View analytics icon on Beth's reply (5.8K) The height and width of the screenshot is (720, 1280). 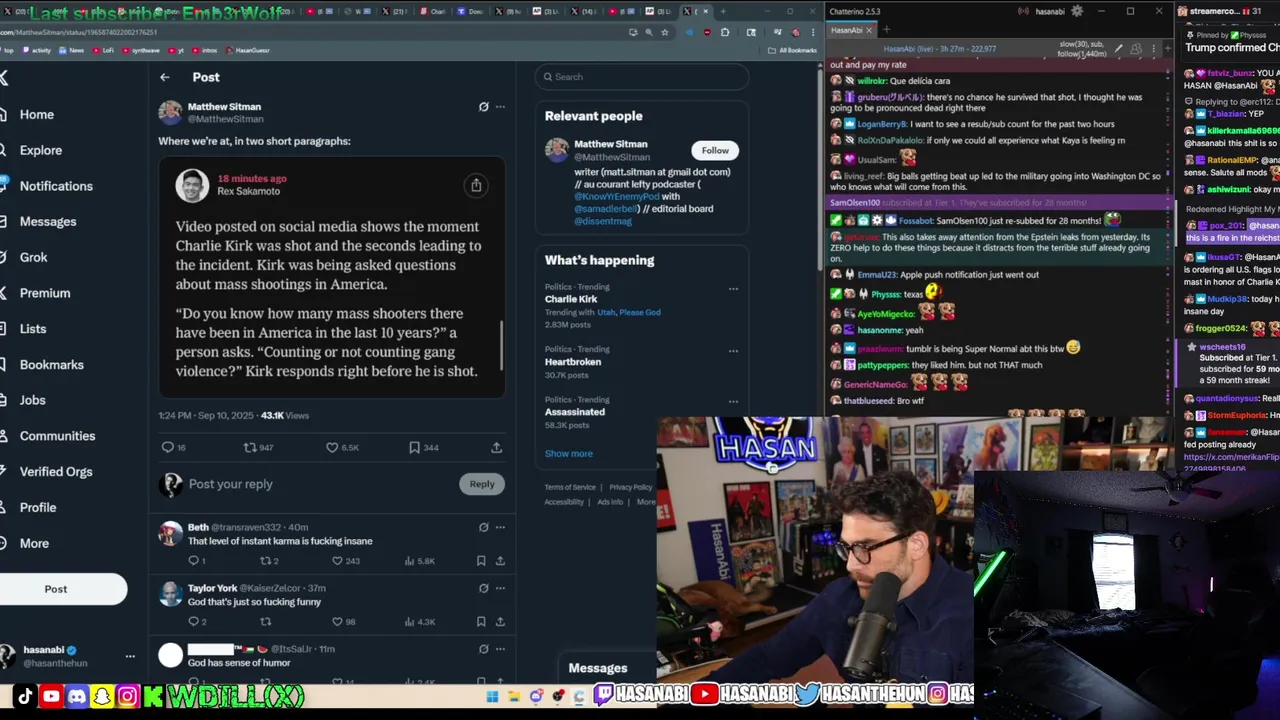(x=409, y=561)
